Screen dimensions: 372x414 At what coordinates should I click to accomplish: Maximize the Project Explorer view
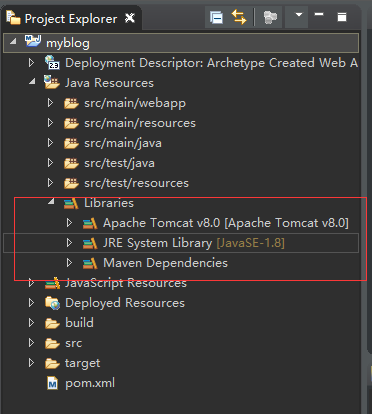click(x=342, y=17)
